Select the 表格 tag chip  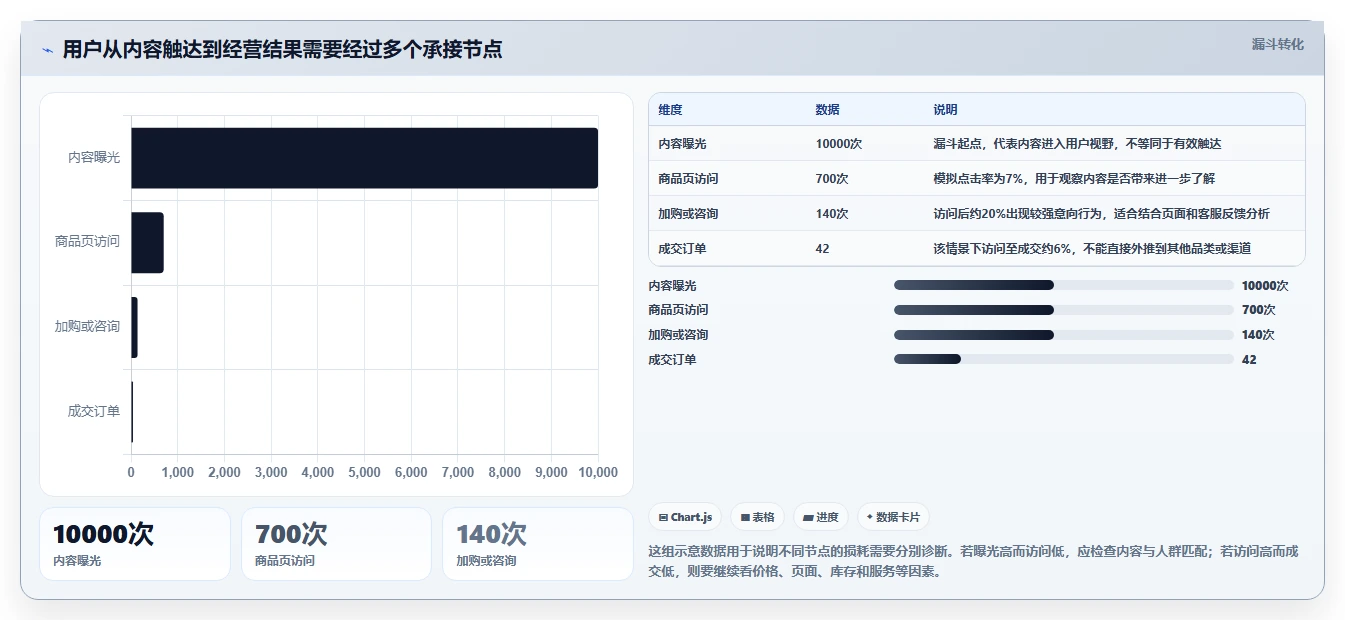tap(757, 517)
